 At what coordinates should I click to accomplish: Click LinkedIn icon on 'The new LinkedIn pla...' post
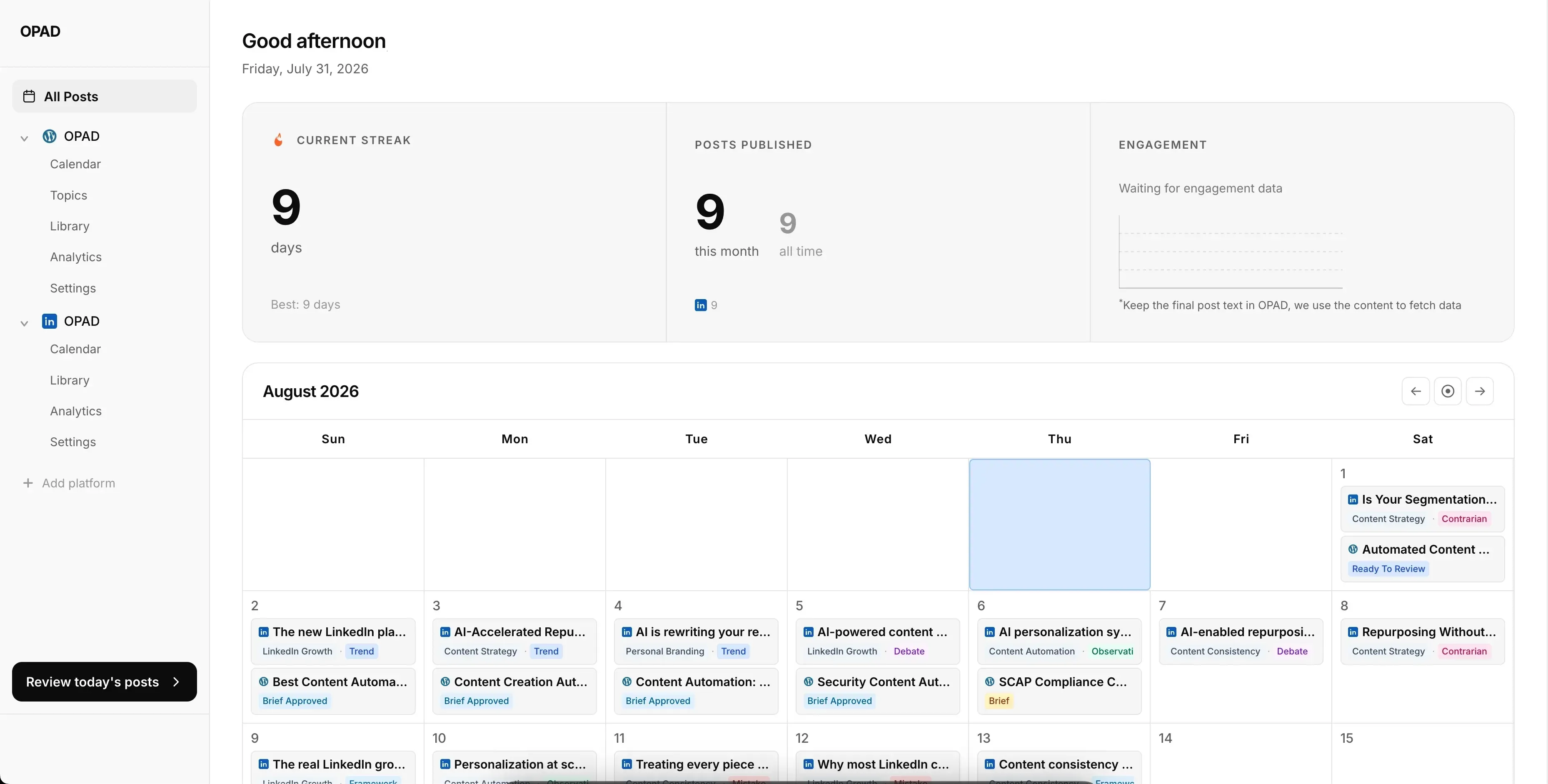point(263,632)
